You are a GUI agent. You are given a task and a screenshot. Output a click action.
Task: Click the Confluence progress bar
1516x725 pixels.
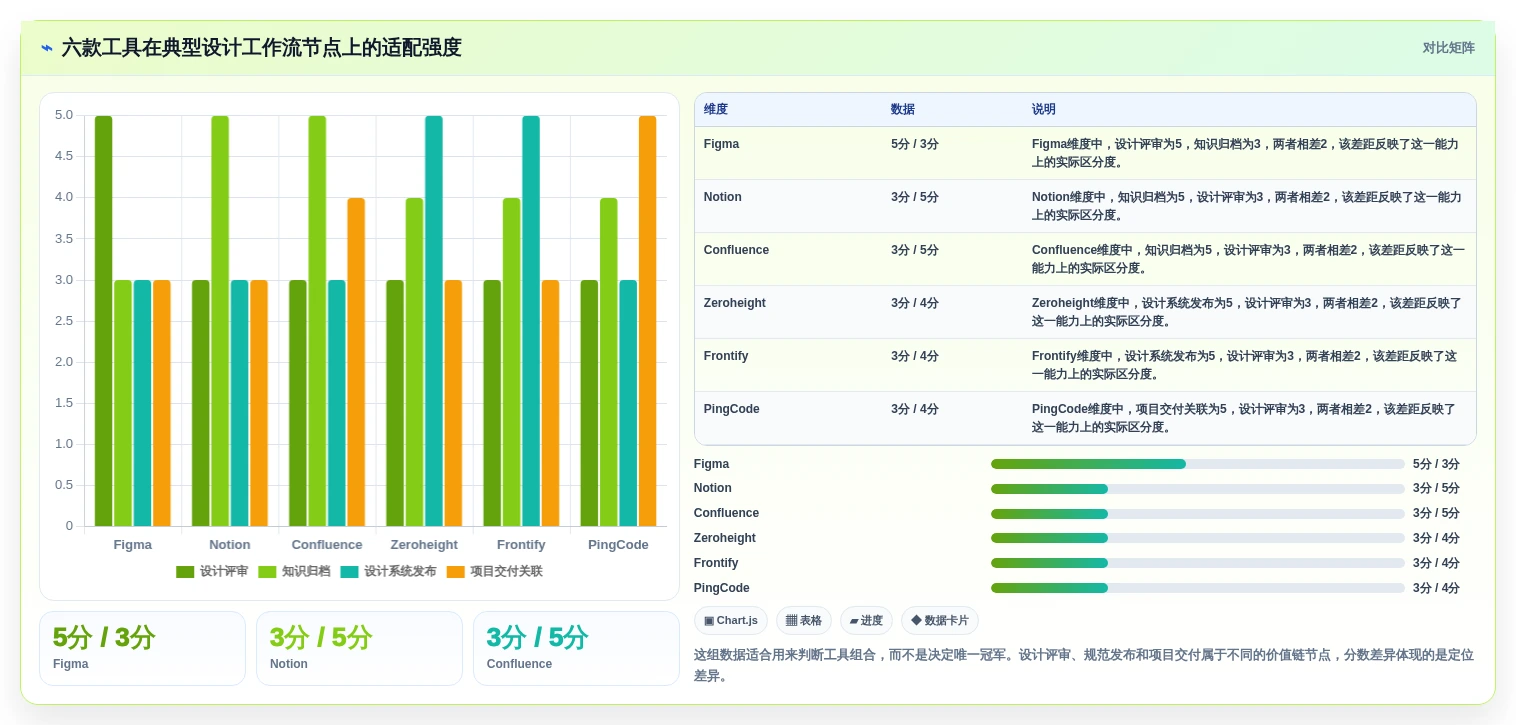coord(1198,514)
